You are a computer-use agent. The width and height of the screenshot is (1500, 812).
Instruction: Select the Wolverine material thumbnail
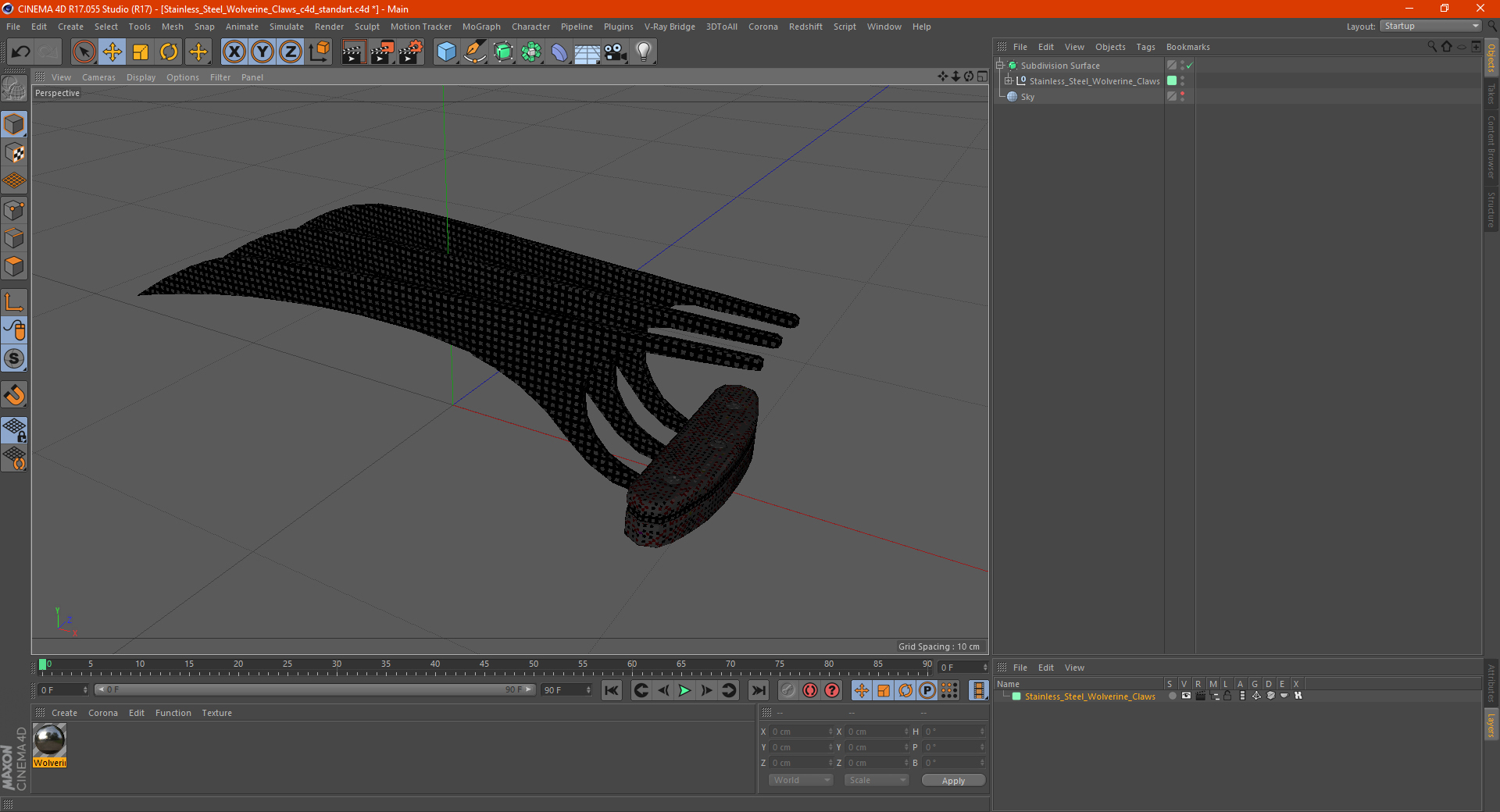pos(50,740)
